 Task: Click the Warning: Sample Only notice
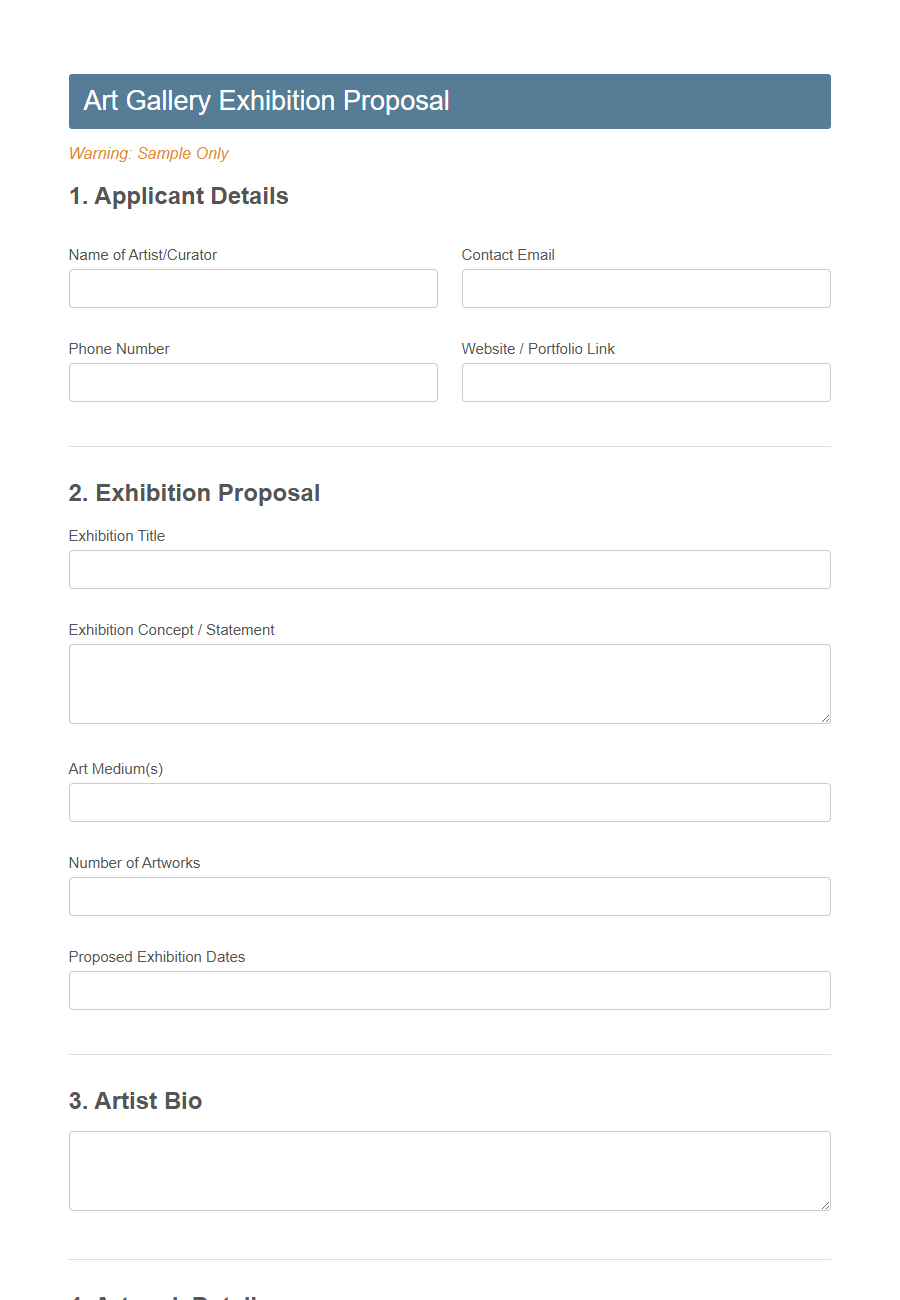point(148,154)
